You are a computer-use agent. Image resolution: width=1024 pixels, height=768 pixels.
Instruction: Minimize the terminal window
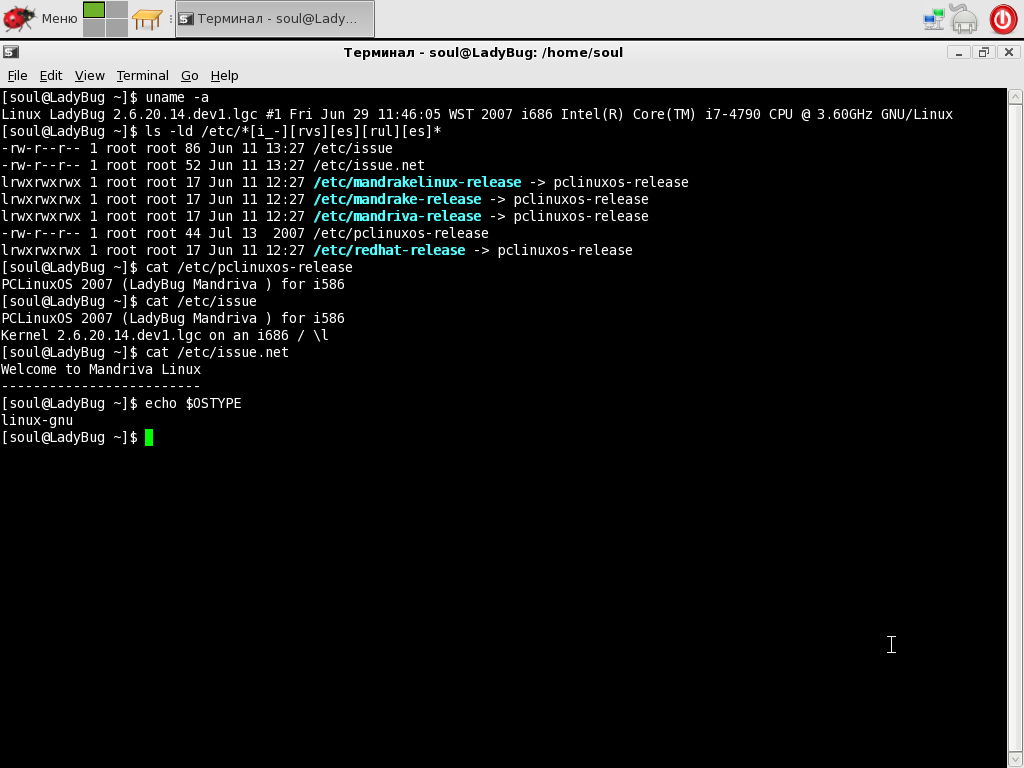click(959, 52)
